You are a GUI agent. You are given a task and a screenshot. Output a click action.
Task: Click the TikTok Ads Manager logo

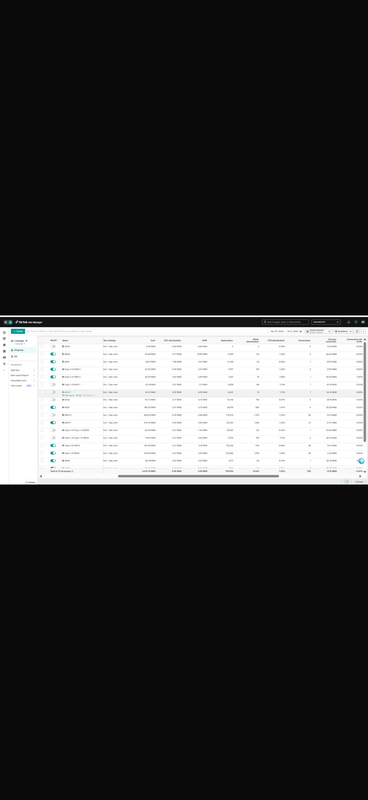click(29, 322)
